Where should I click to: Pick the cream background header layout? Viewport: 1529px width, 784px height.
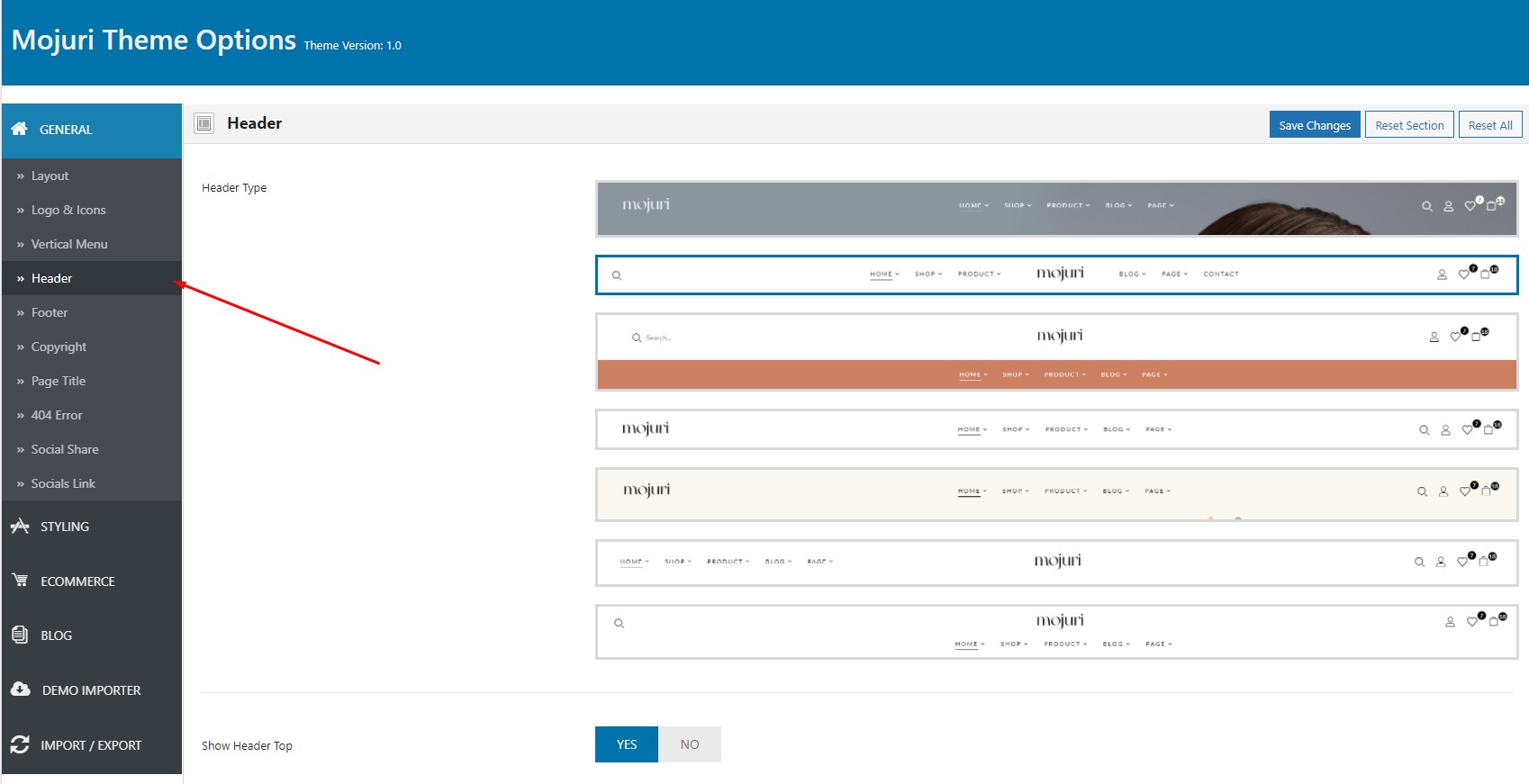coord(1057,494)
